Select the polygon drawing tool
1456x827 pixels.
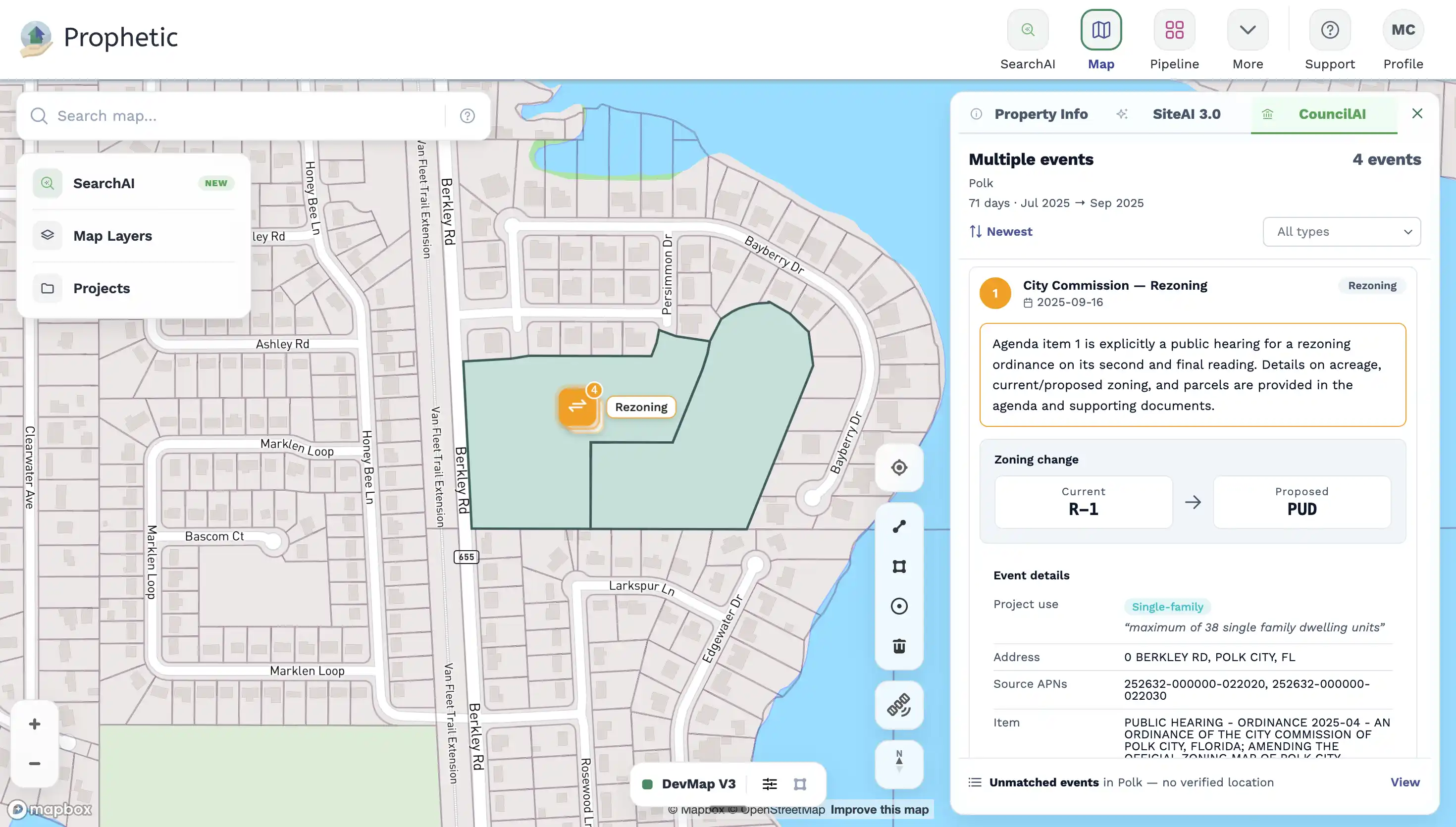point(899,567)
